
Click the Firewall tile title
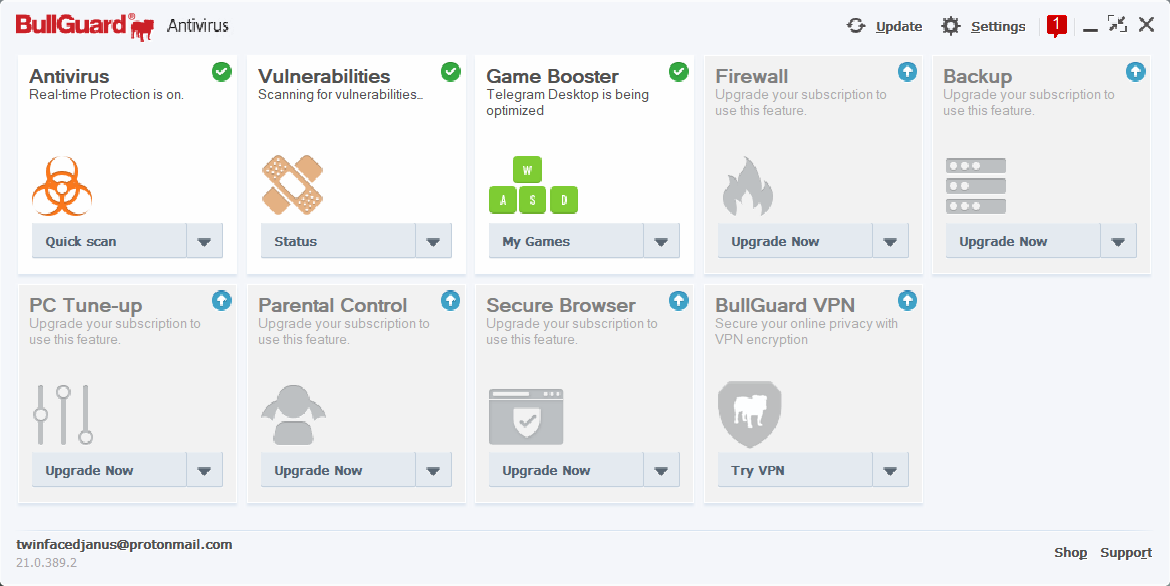point(751,76)
